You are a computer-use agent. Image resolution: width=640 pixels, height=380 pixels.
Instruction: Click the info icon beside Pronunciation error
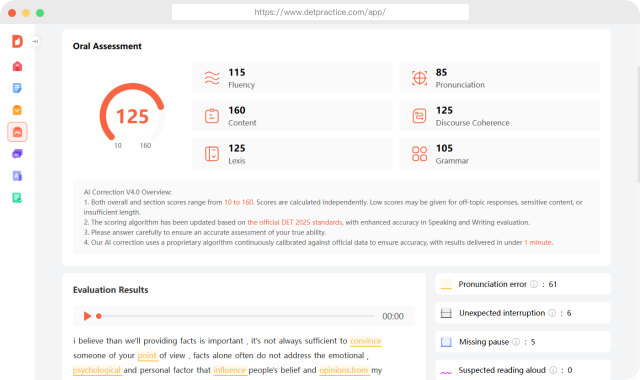coord(534,284)
